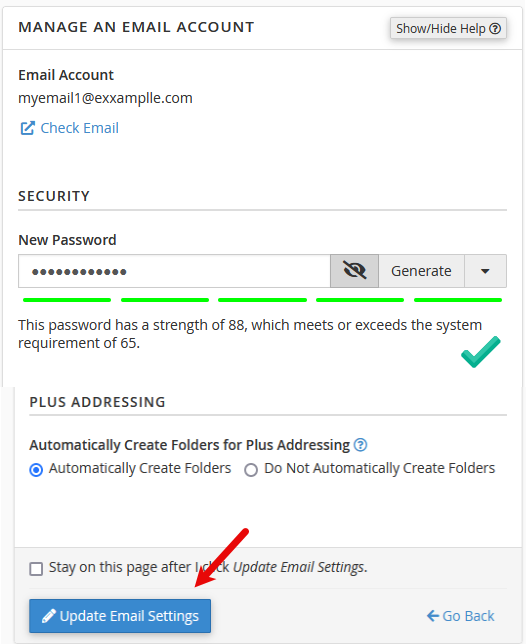Check the Stay on this page checkbox
526x644 pixels.
(x=36, y=569)
